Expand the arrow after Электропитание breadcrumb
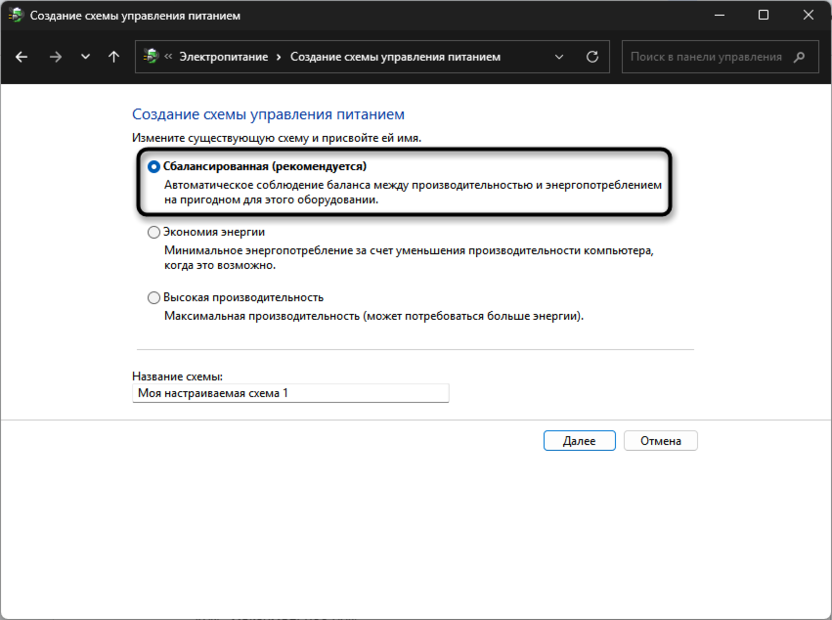 pyautogui.click(x=279, y=57)
